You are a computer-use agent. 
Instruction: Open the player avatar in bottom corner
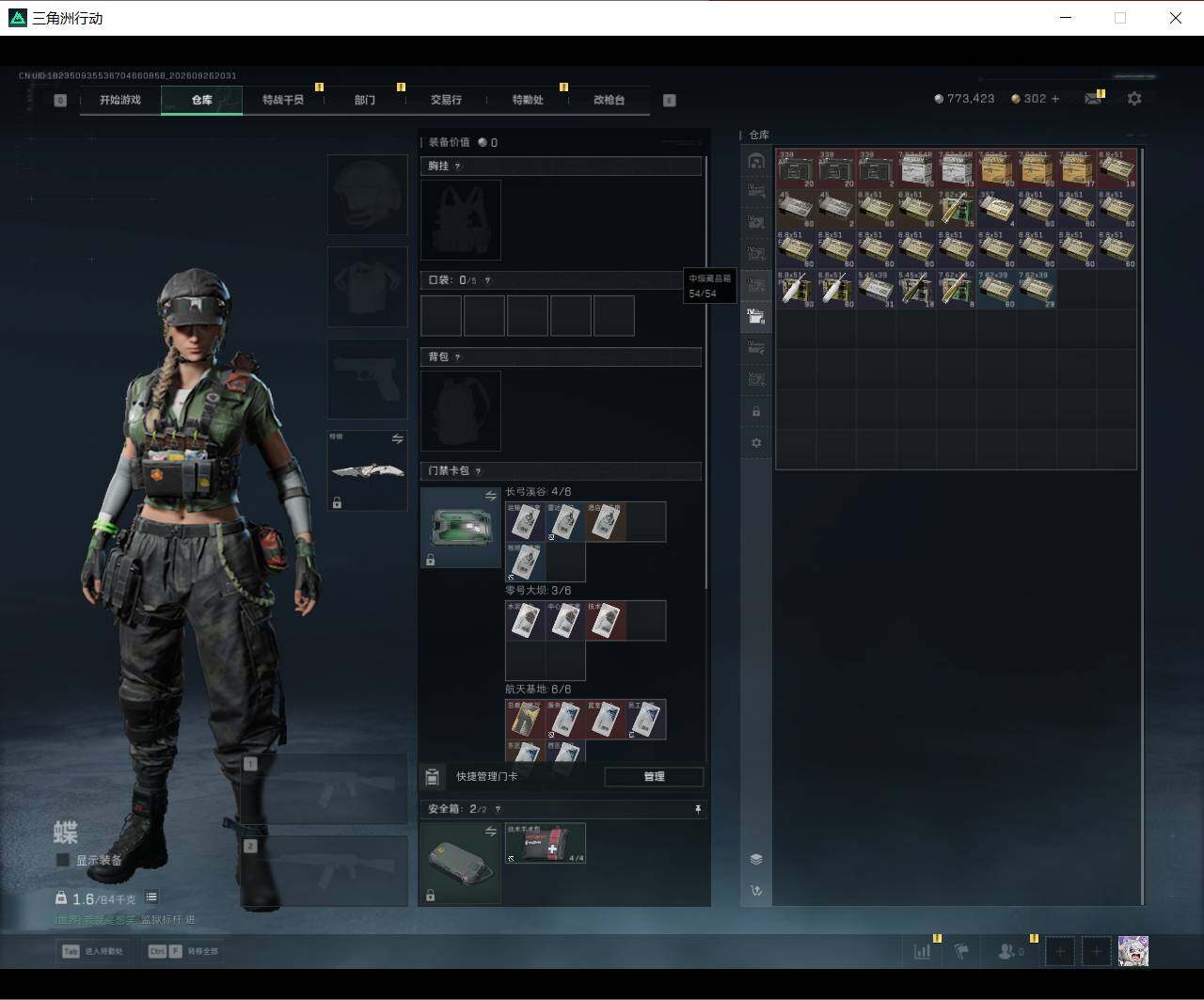(1133, 951)
